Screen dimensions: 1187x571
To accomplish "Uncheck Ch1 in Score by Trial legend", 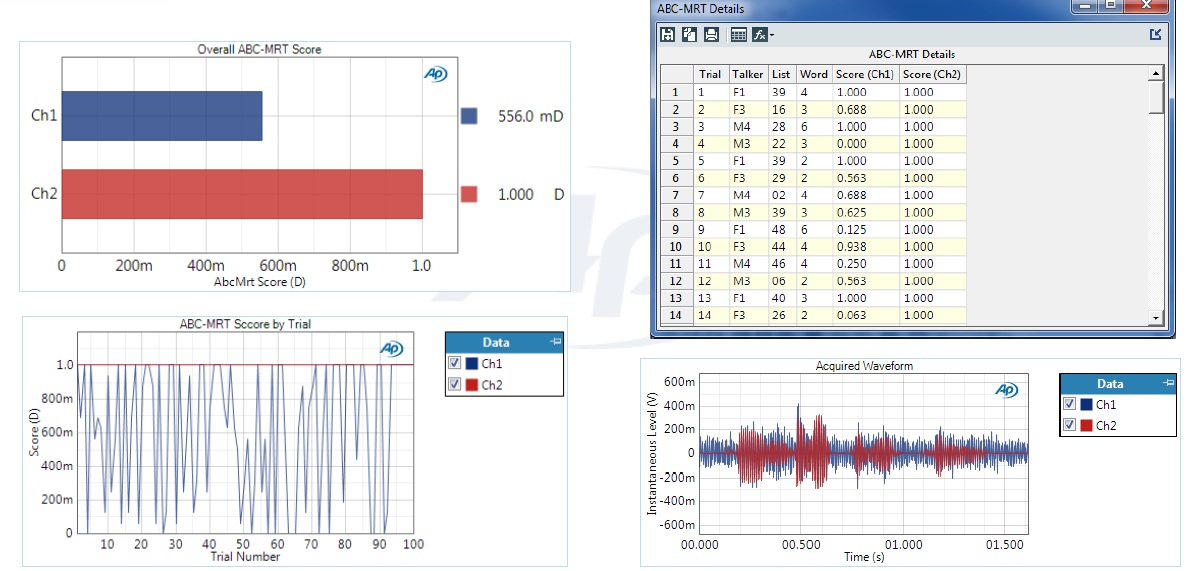I will (453, 364).
